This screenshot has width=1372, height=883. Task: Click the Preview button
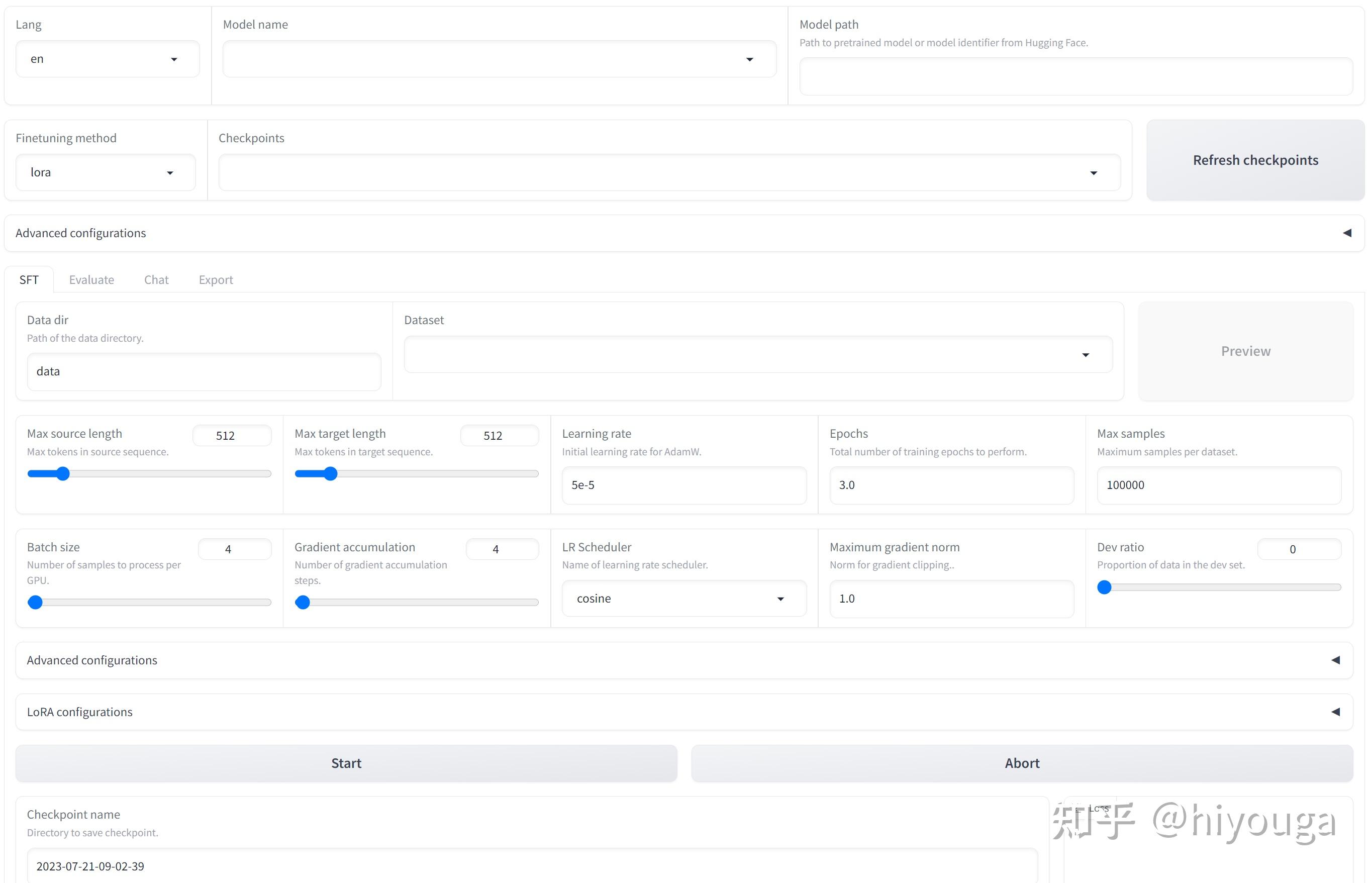coord(1245,350)
